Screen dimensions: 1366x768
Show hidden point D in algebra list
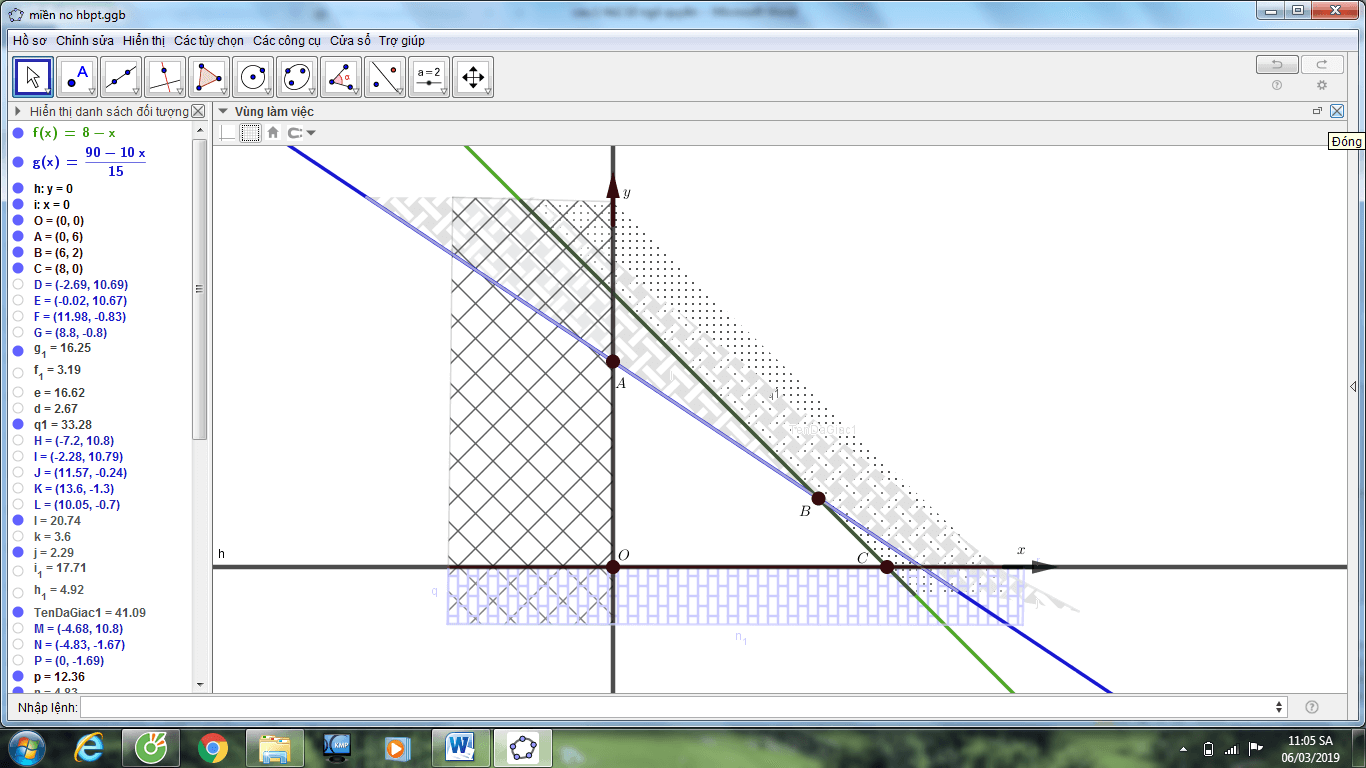18,285
